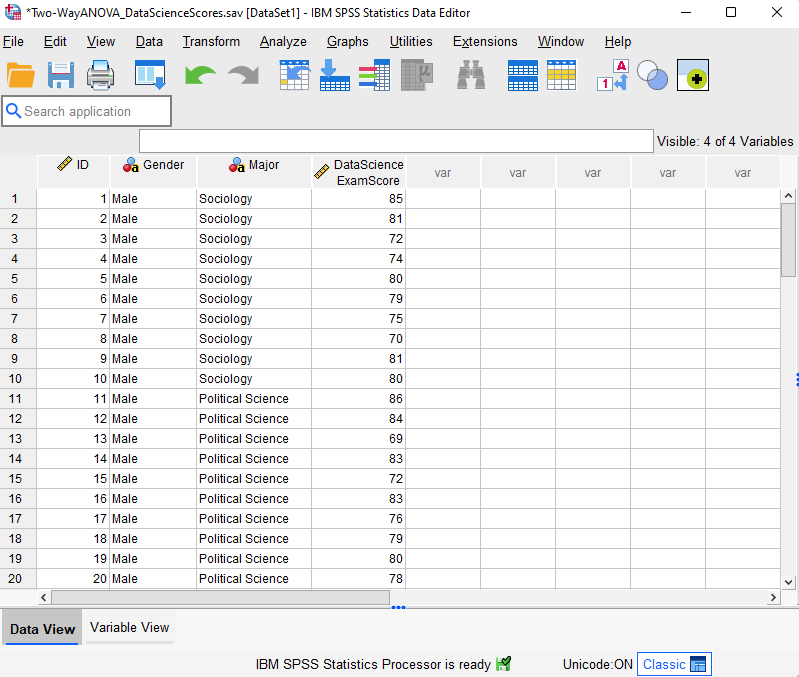
Task: Print the dataset using printer icon
Action: click(x=100, y=75)
